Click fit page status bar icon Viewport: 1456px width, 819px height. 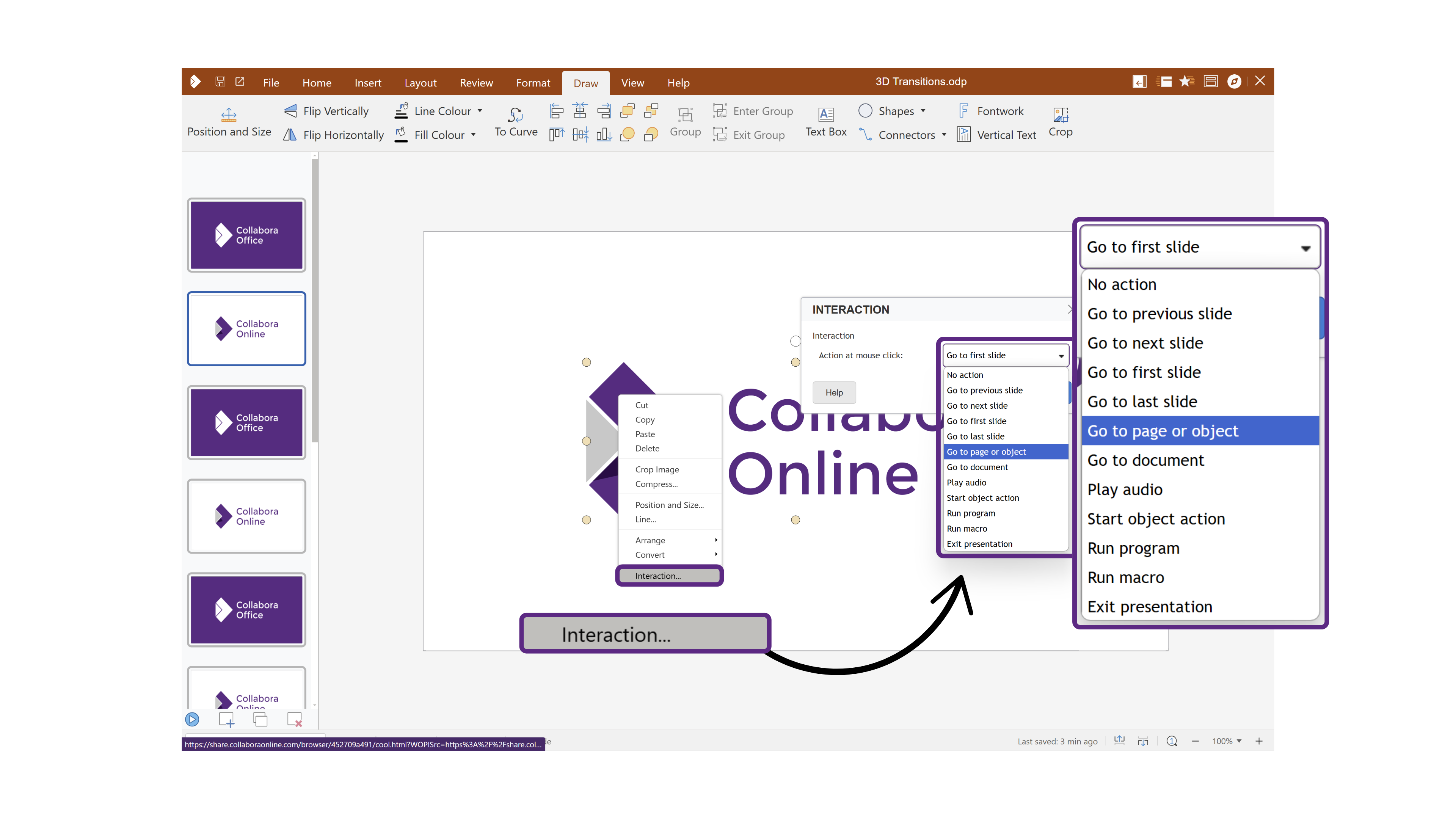pyautogui.click(x=1143, y=741)
